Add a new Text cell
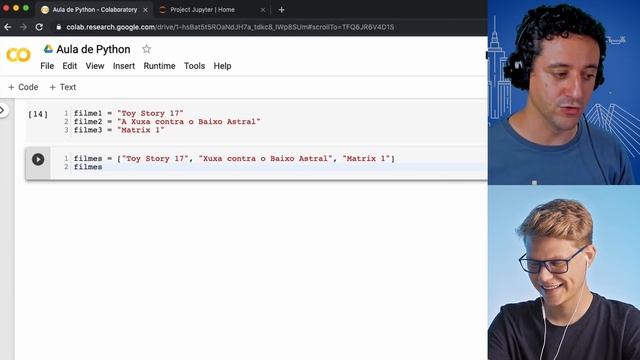 pos(62,87)
